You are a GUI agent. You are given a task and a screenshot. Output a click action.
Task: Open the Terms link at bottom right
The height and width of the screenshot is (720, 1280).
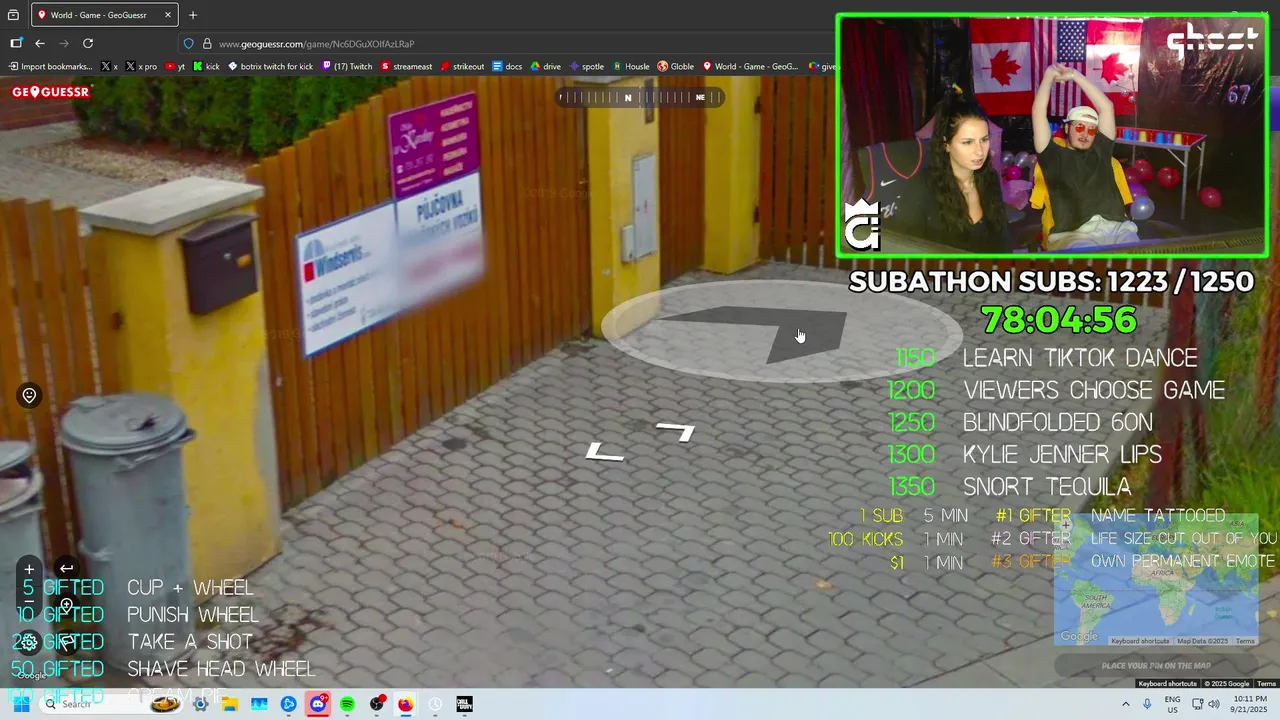(x=1266, y=684)
